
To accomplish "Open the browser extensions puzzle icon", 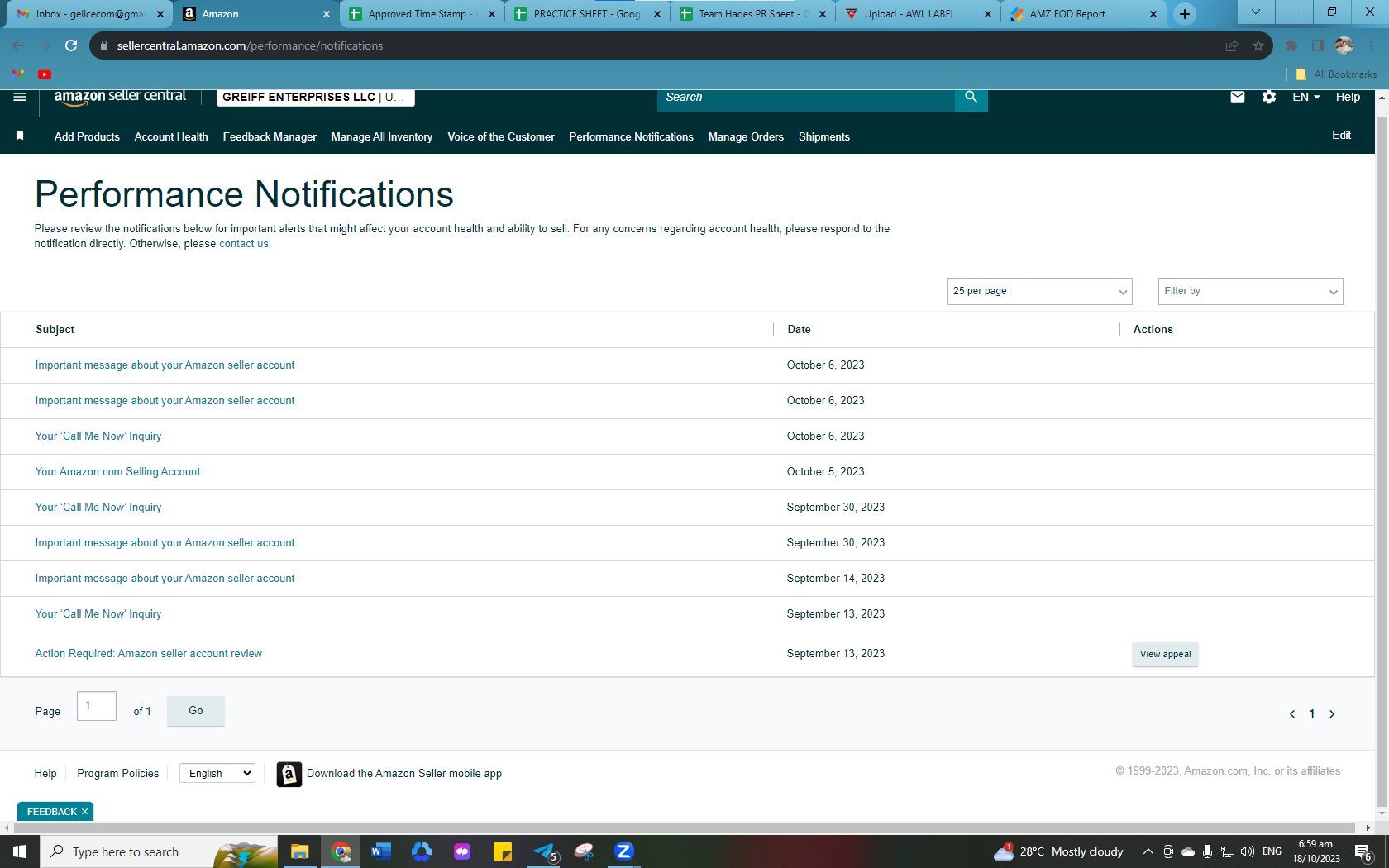I will 1291,45.
